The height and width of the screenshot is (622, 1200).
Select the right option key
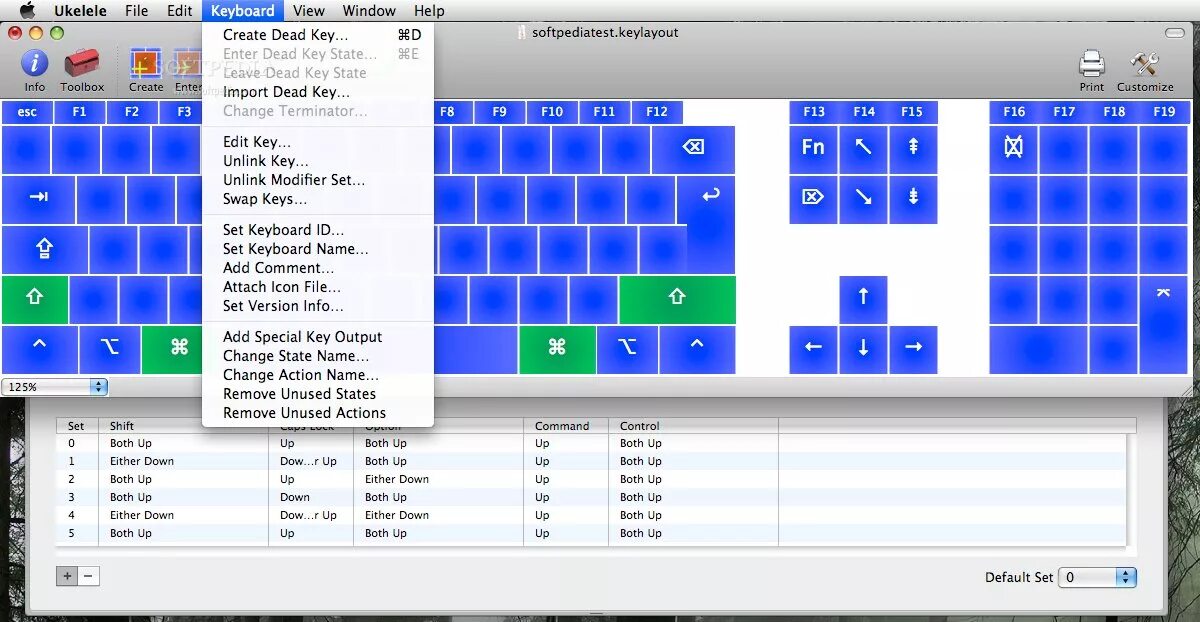627,349
